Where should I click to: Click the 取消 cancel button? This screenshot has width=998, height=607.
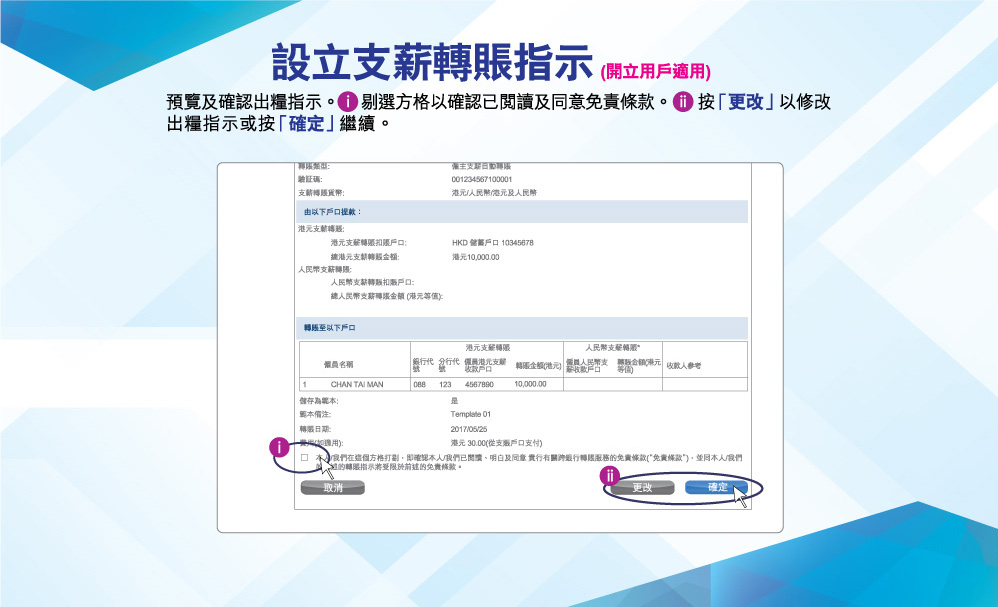(x=332, y=487)
